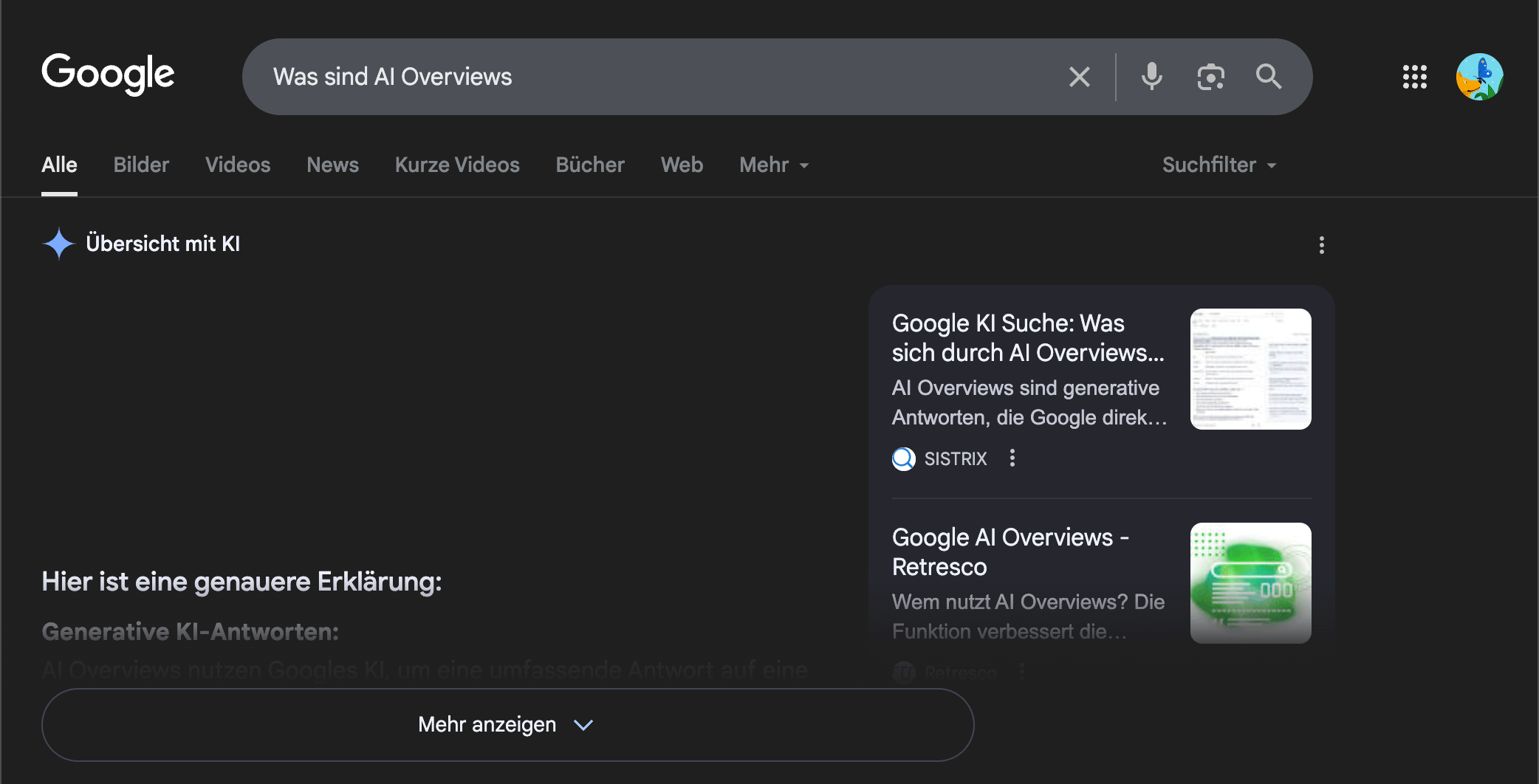1539x784 pixels.
Task: Open Google Lens image search
Action: pos(1210,77)
